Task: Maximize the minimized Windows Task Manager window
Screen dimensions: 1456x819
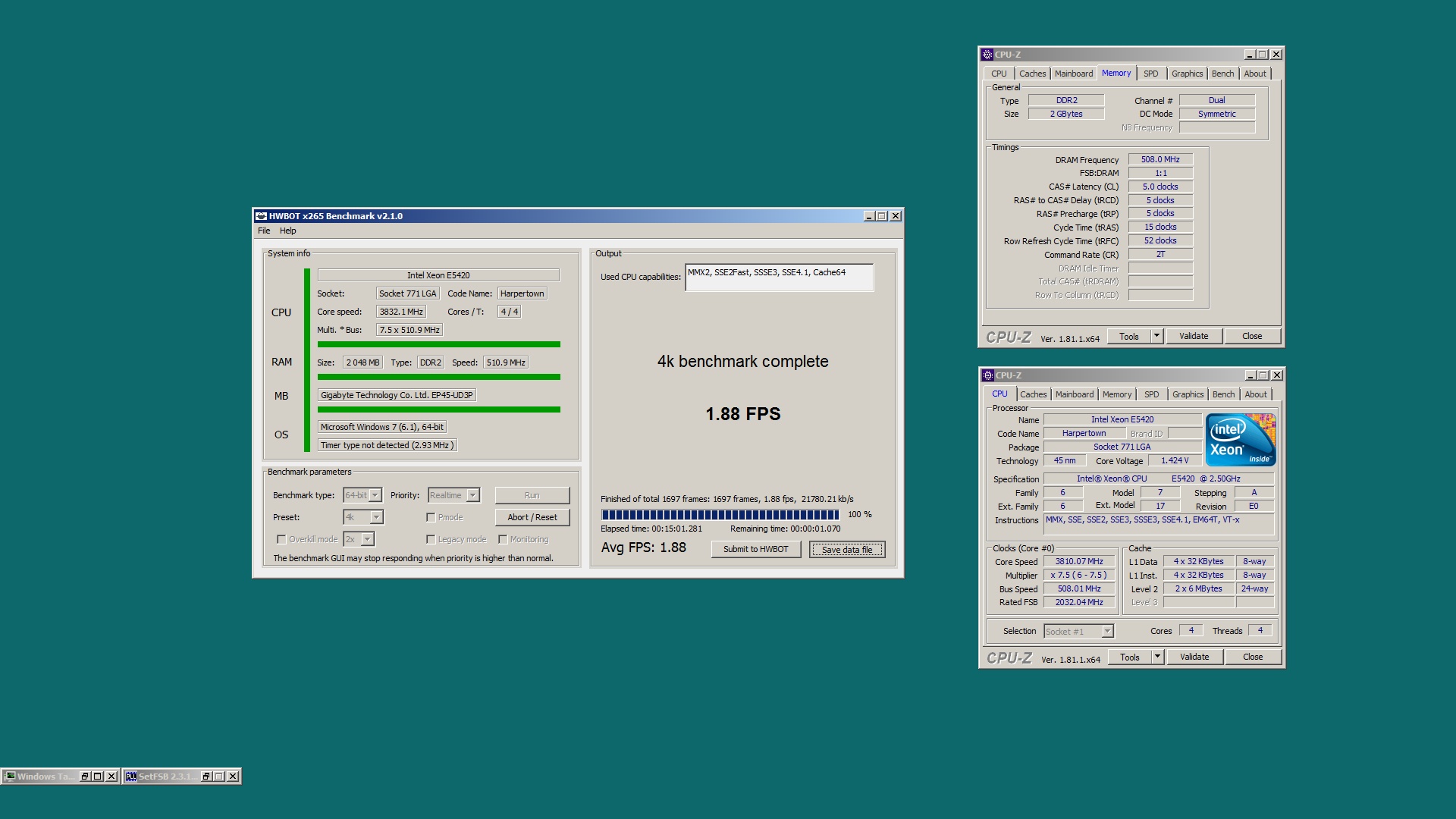Action: (x=98, y=777)
